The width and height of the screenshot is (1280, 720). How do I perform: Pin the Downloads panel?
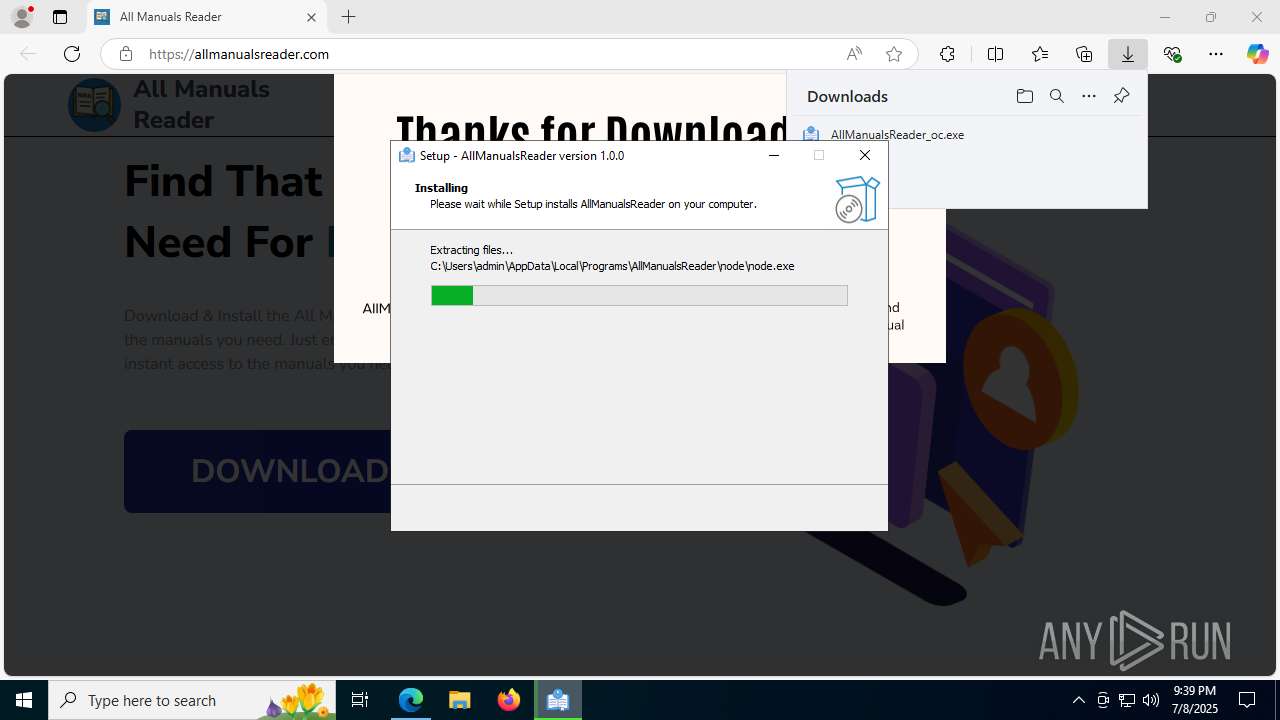(x=1121, y=96)
